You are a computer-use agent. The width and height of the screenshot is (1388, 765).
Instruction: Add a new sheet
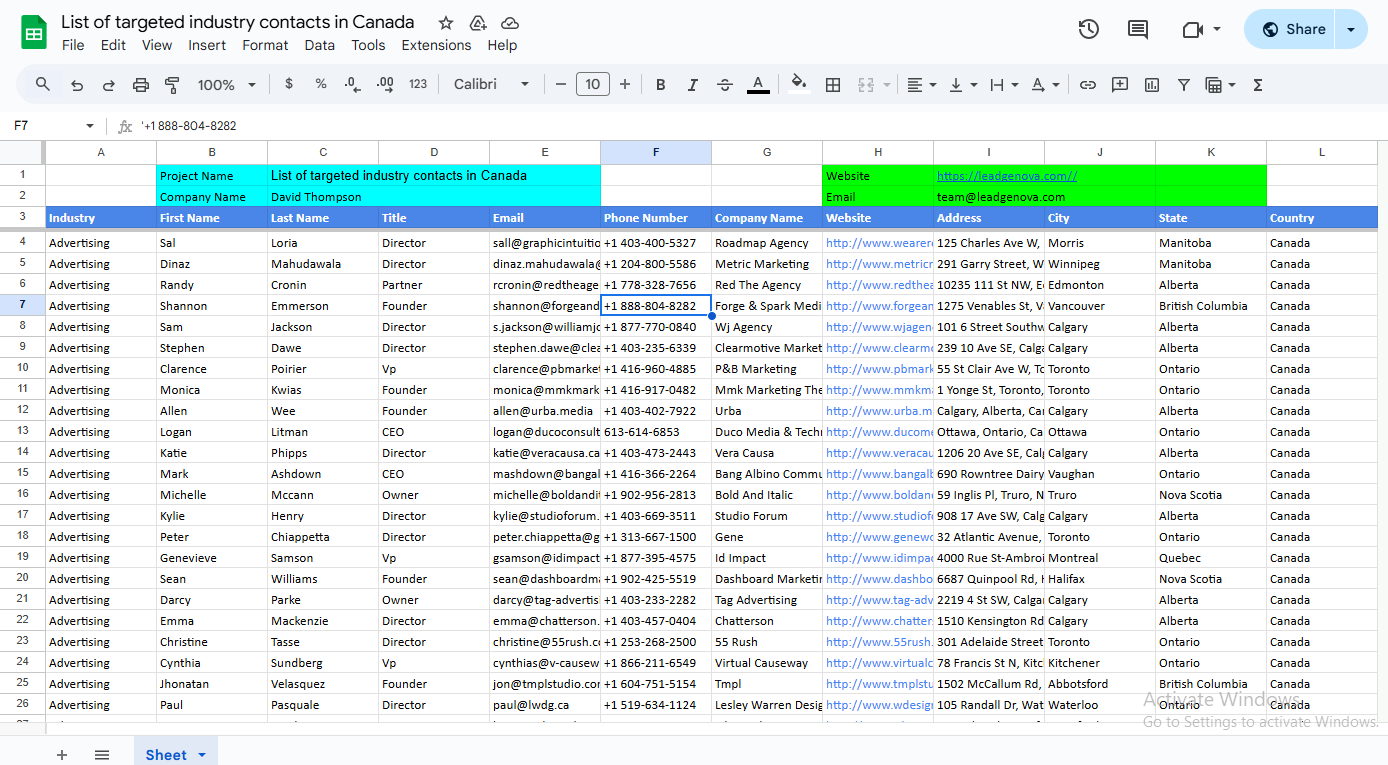[62, 755]
